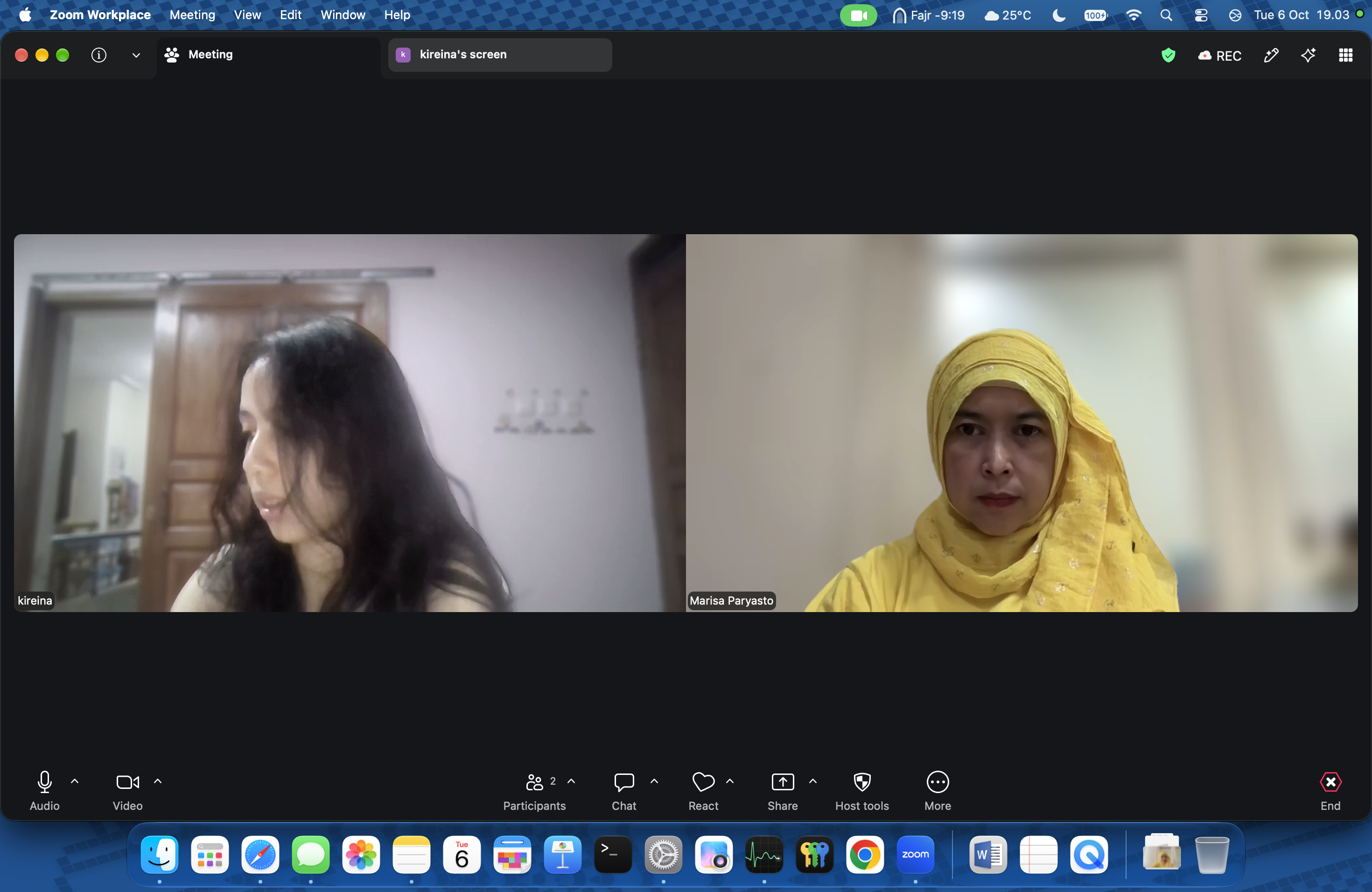Open Host tools shield icon

pyautogui.click(x=862, y=782)
